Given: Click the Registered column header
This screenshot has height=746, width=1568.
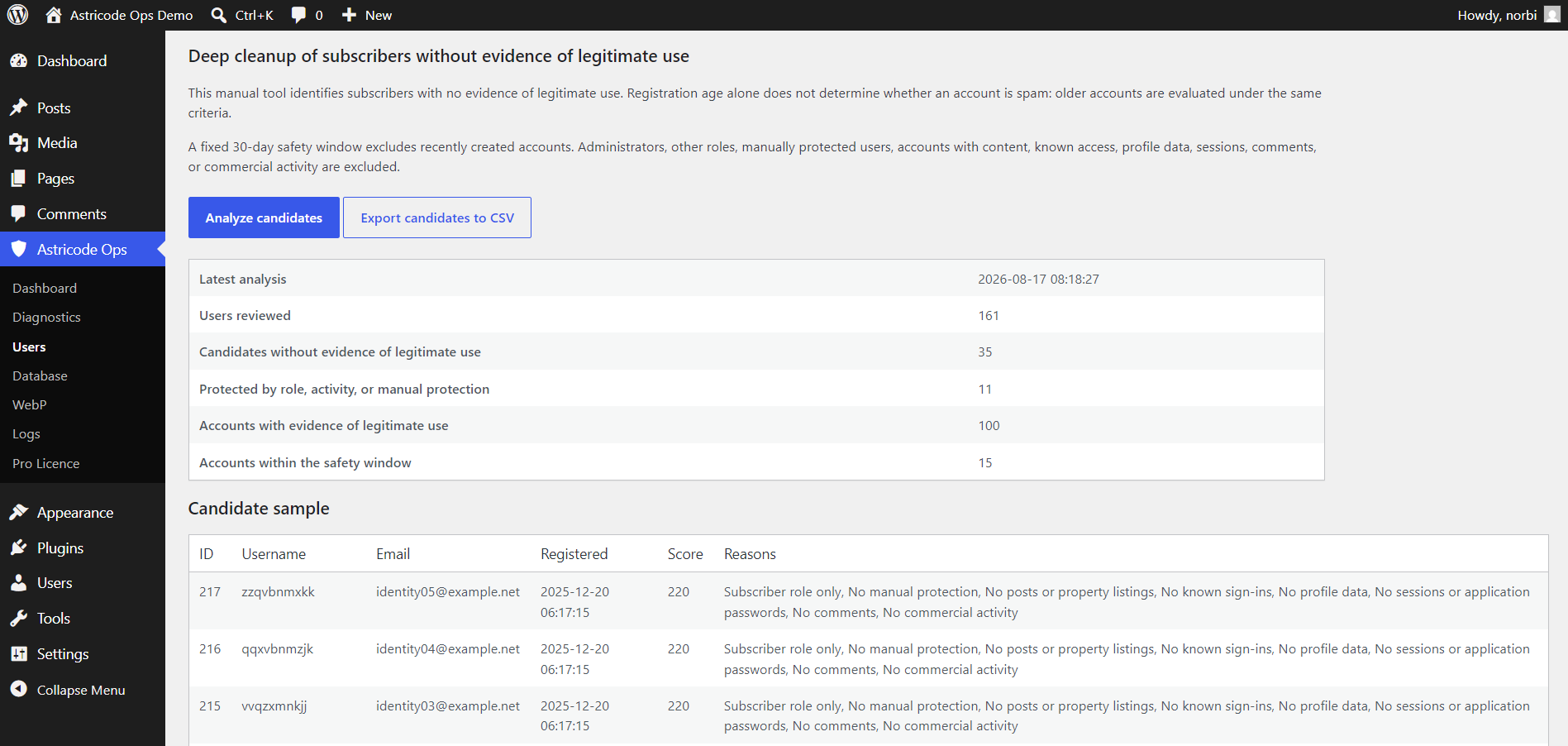Looking at the screenshot, I should tap(574, 554).
